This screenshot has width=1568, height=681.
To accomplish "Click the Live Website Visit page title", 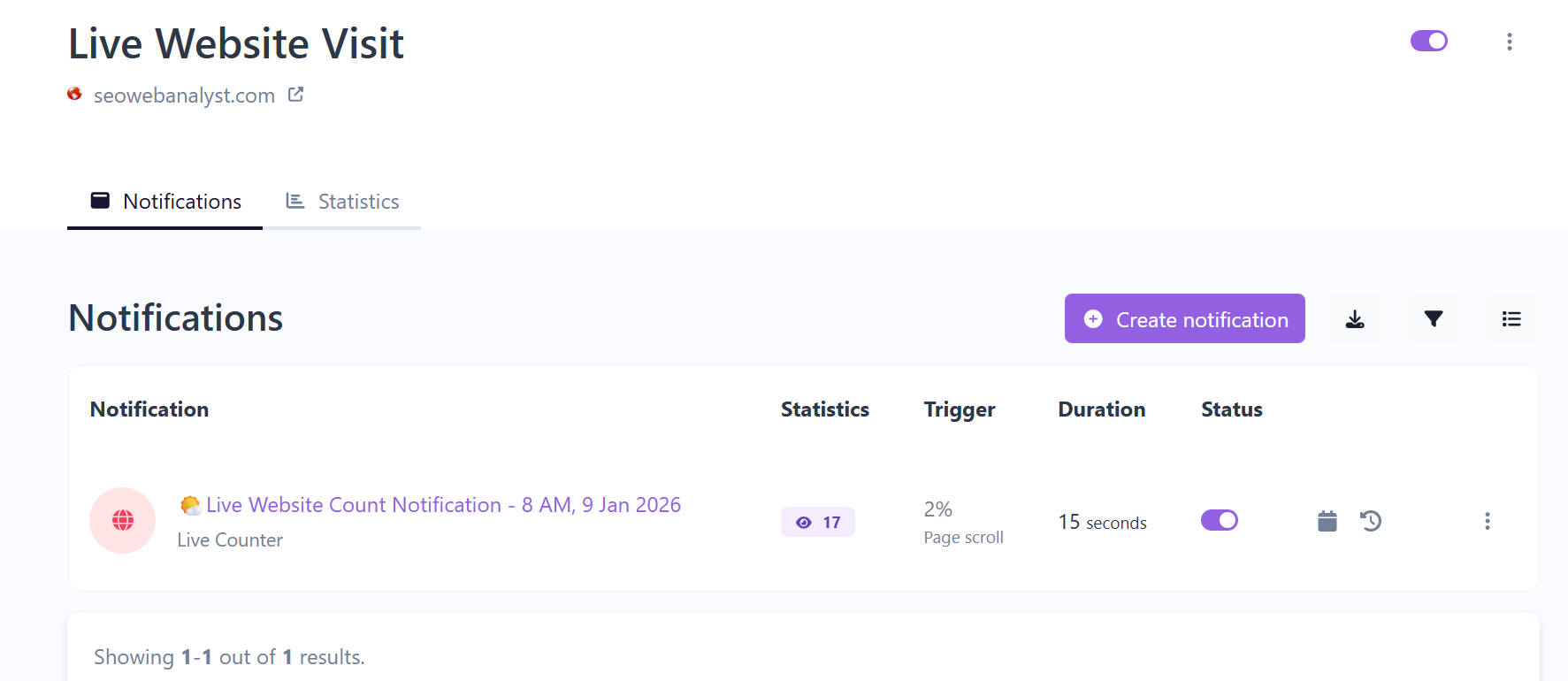I will click(x=236, y=43).
